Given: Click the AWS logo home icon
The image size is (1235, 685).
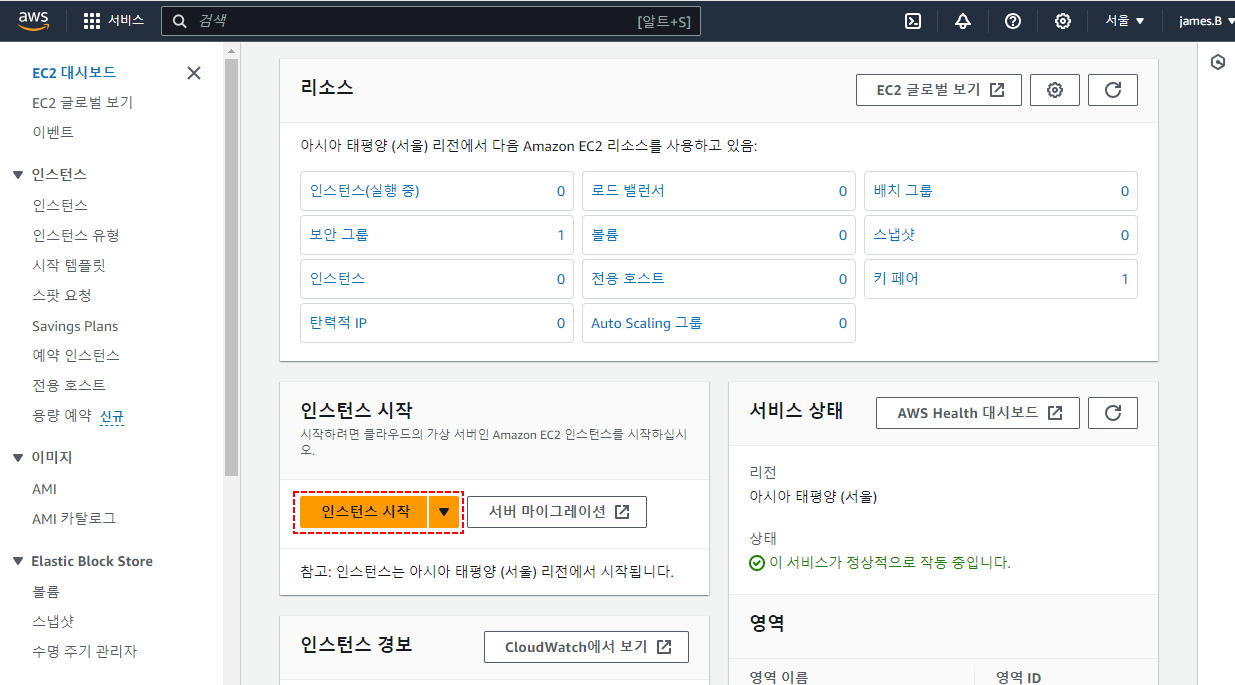Looking at the screenshot, I should coord(35,20).
